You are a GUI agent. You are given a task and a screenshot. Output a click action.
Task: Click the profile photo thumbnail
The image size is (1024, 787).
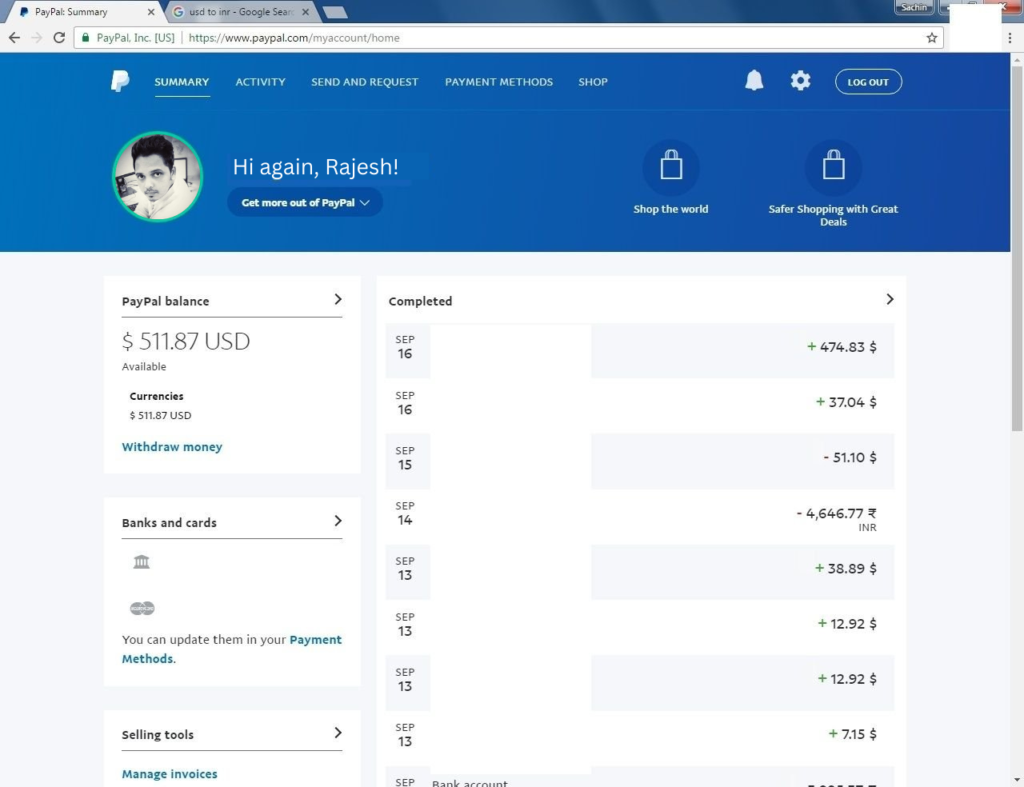(x=158, y=176)
